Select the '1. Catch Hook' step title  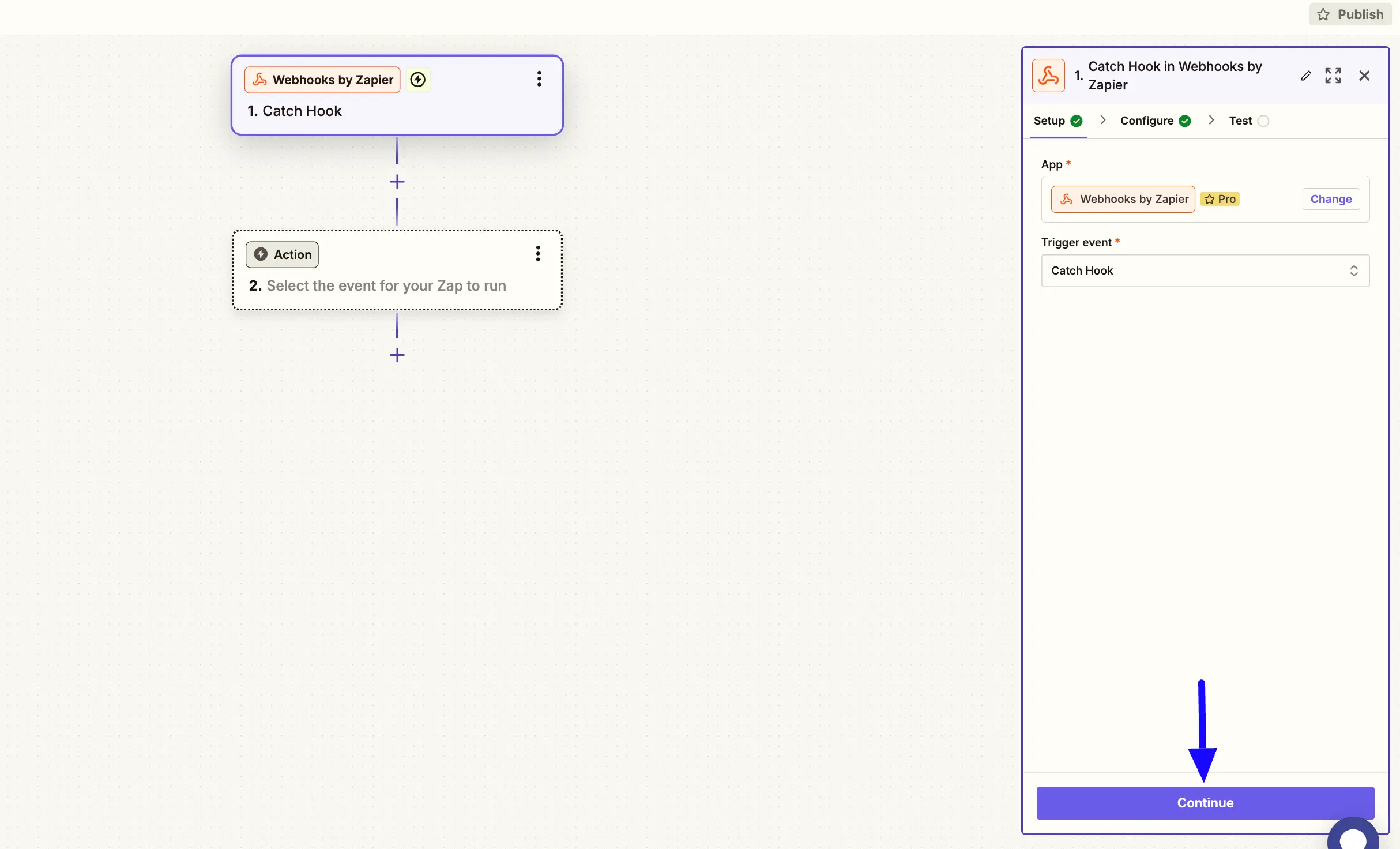tap(295, 111)
